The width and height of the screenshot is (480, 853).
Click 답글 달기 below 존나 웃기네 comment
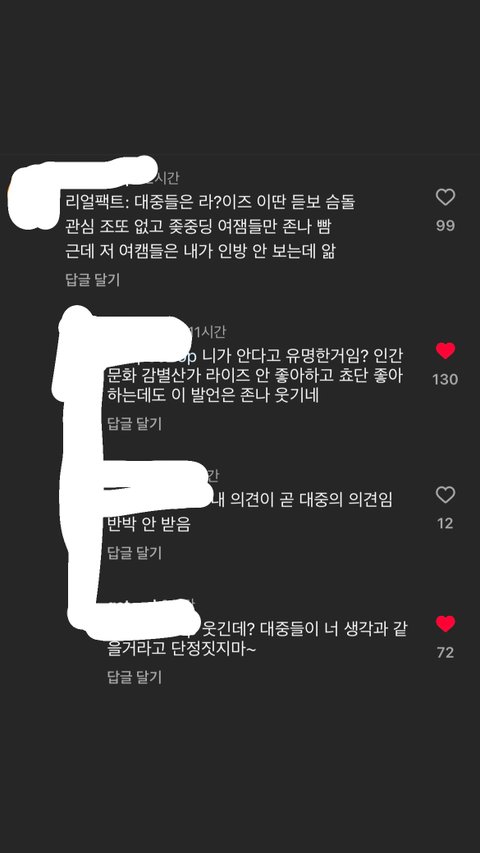coord(134,424)
